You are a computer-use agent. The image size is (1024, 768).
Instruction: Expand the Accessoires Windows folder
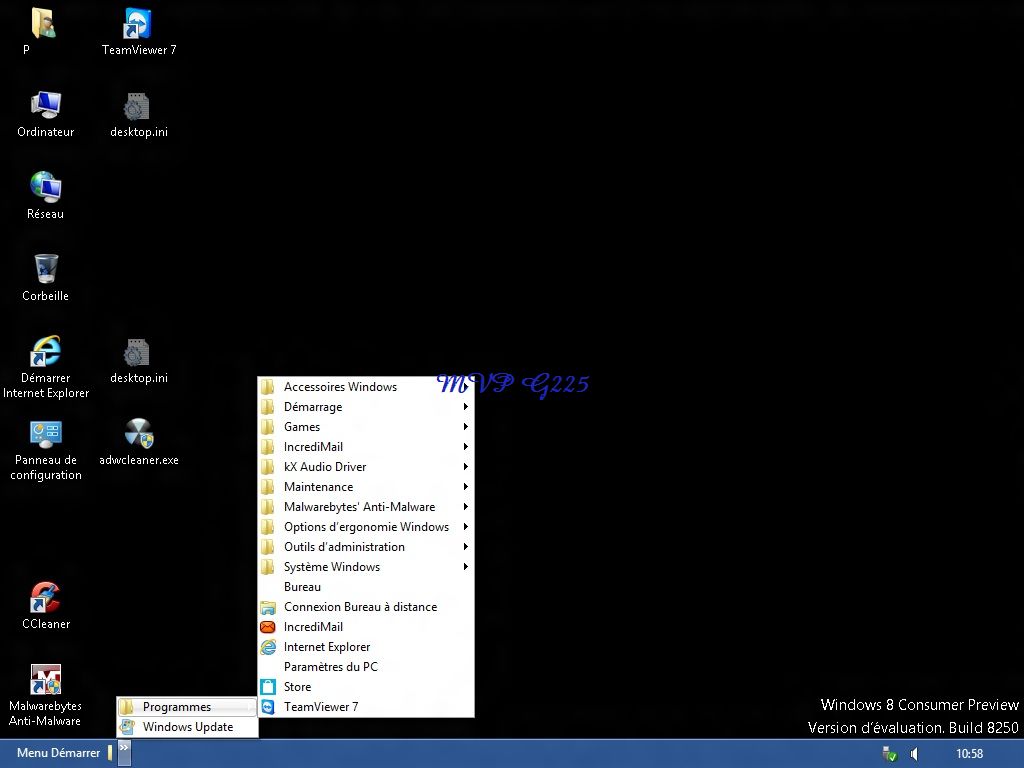pos(340,387)
